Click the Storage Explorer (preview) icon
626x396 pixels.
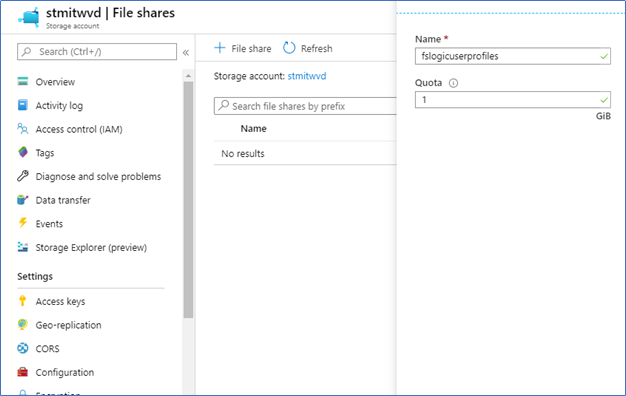[x=23, y=247]
